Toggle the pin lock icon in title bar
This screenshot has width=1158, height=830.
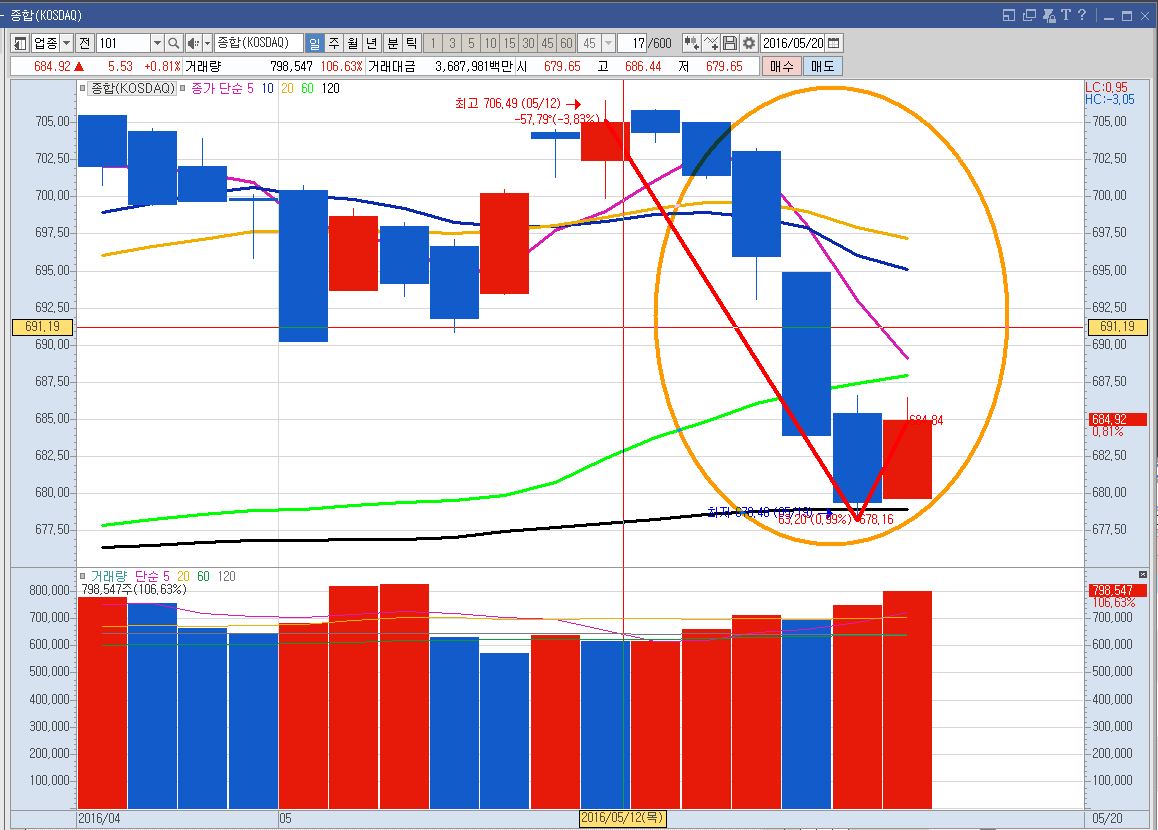(x=1049, y=15)
